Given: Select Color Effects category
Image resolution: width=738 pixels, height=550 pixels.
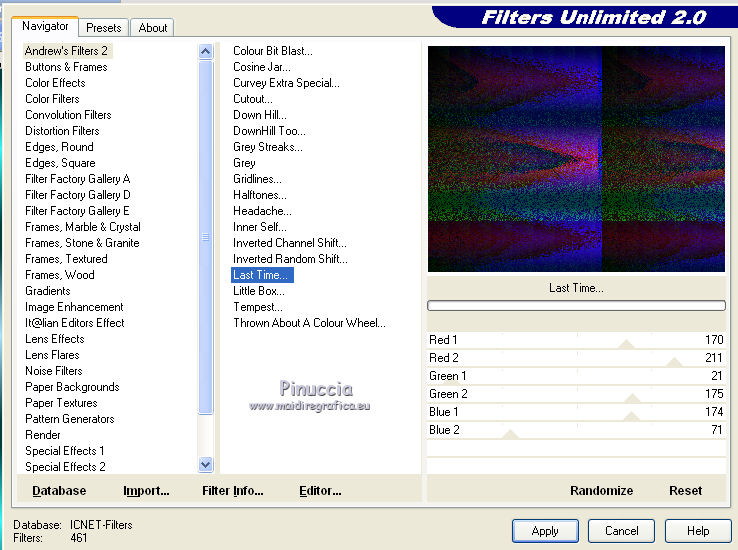Looking at the screenshot, I should pos(55,83).
